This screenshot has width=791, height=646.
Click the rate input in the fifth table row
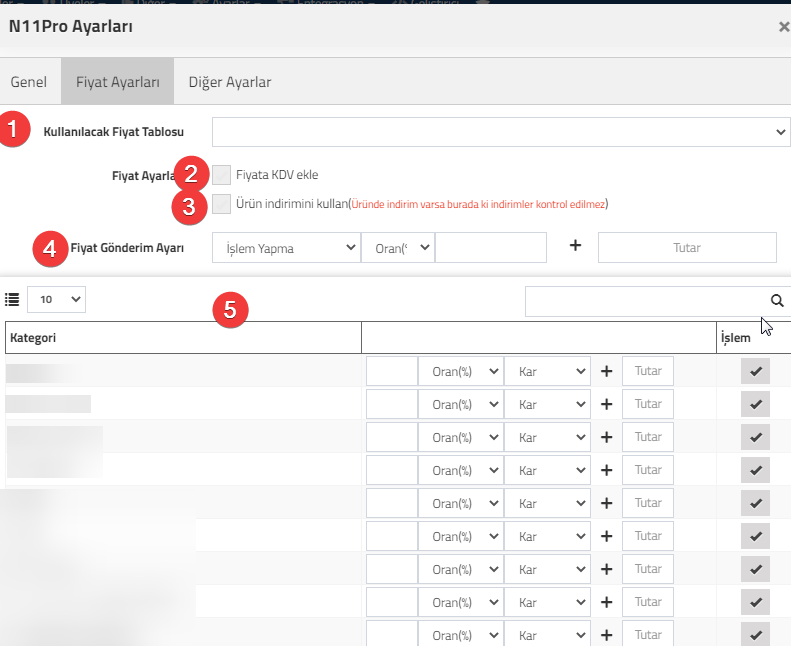[x=392, y=503]
